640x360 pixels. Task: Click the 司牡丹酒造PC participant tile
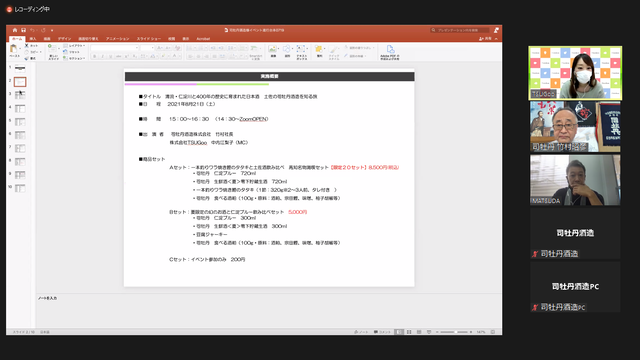click(x=575, y=287)
